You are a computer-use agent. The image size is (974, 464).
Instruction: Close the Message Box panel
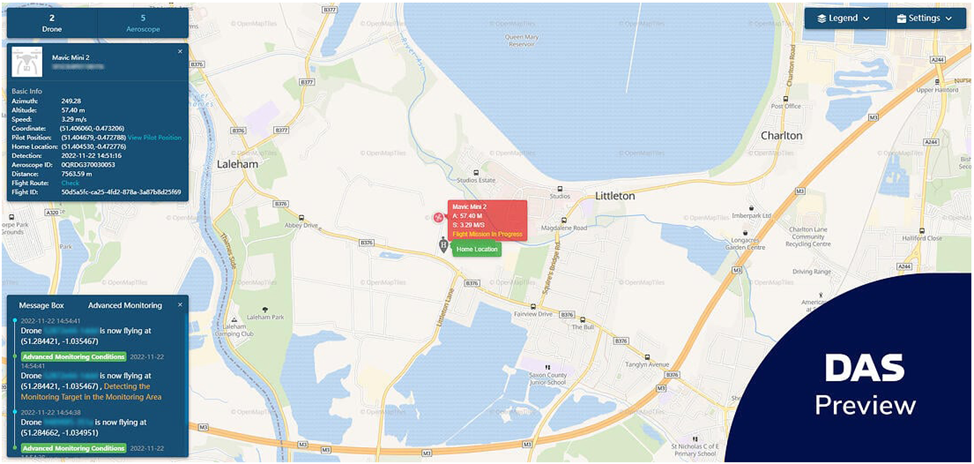click(x=180, y=305)
